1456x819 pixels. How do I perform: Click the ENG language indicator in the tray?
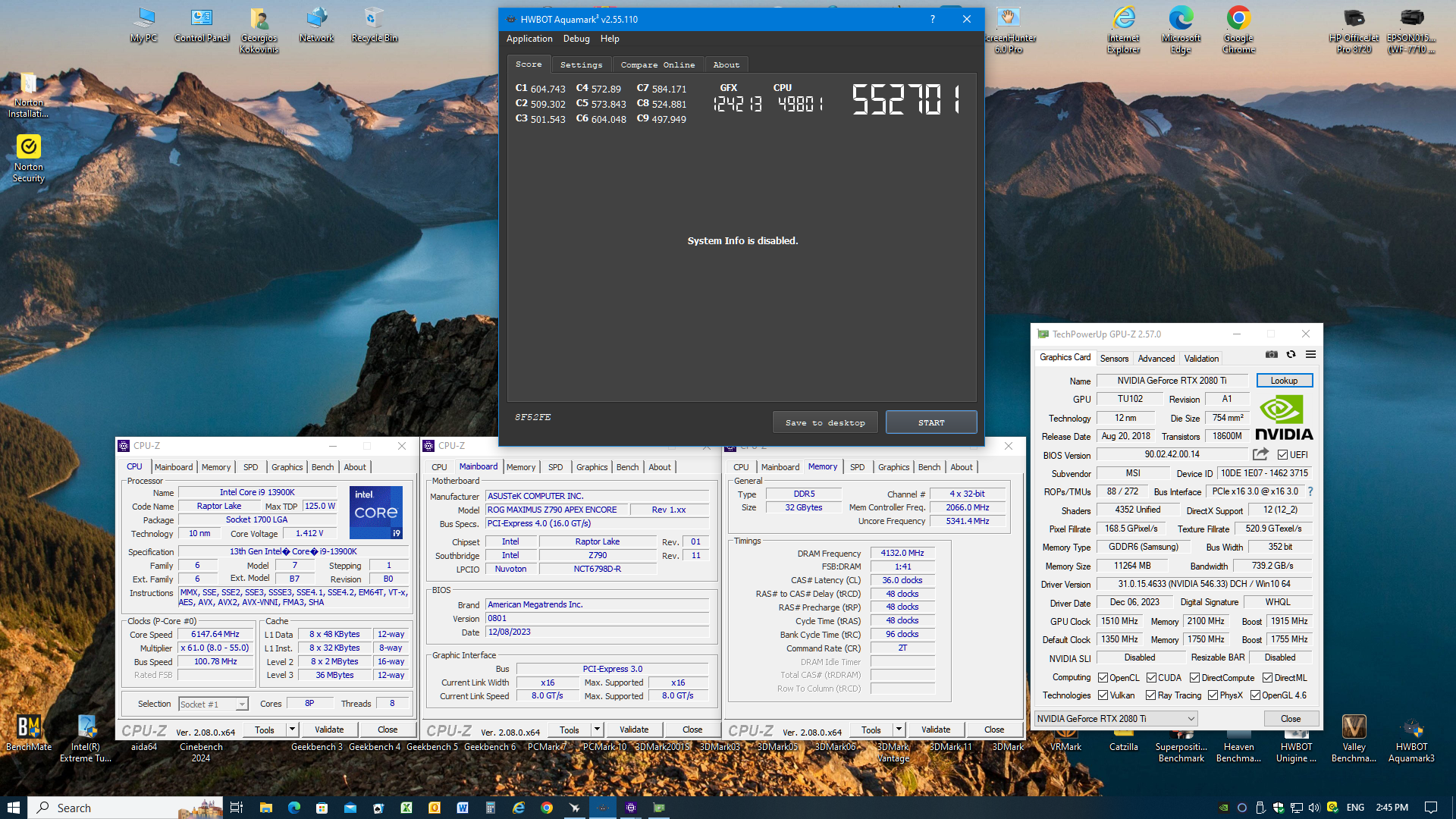1355,808
